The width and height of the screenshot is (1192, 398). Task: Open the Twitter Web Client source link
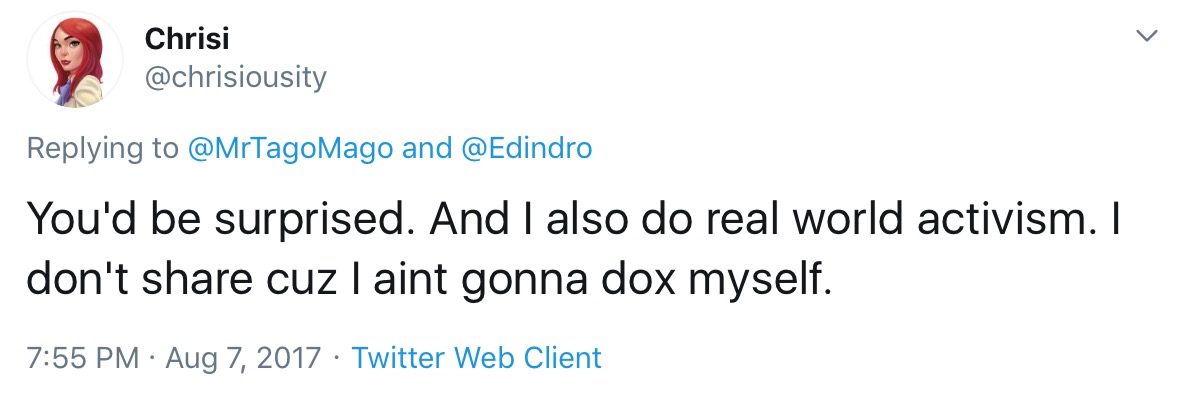476,357
